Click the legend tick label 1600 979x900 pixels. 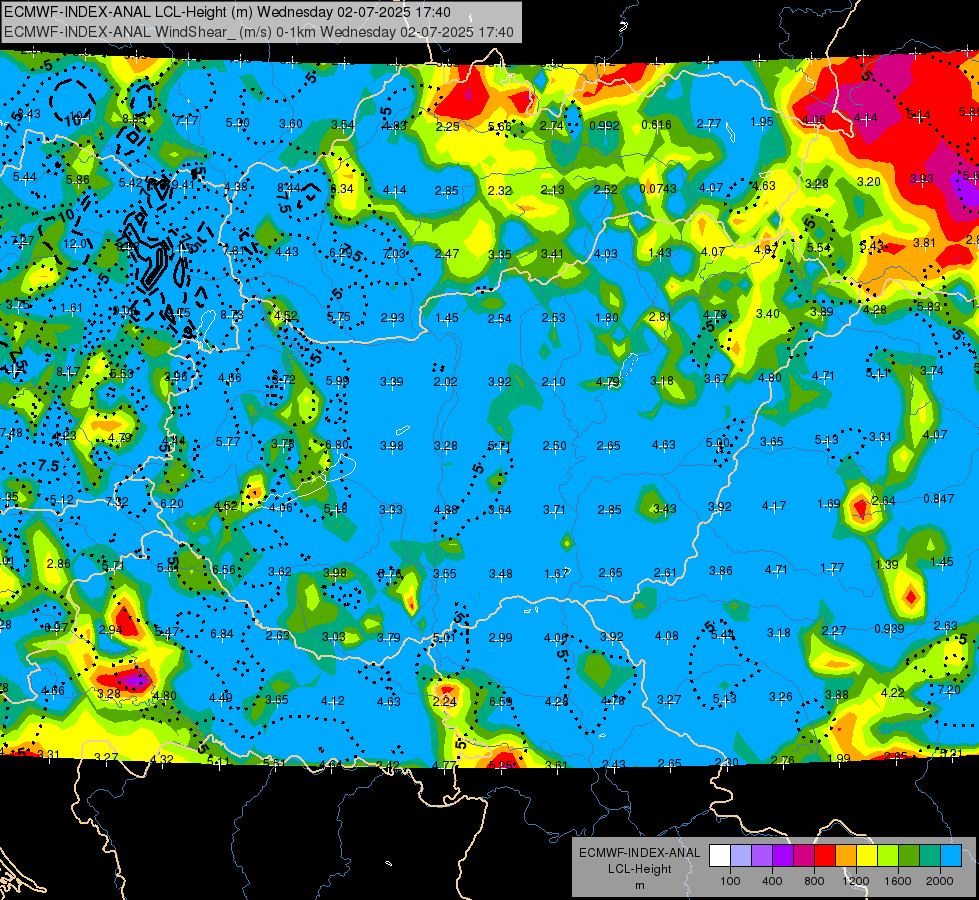point(897,881)
